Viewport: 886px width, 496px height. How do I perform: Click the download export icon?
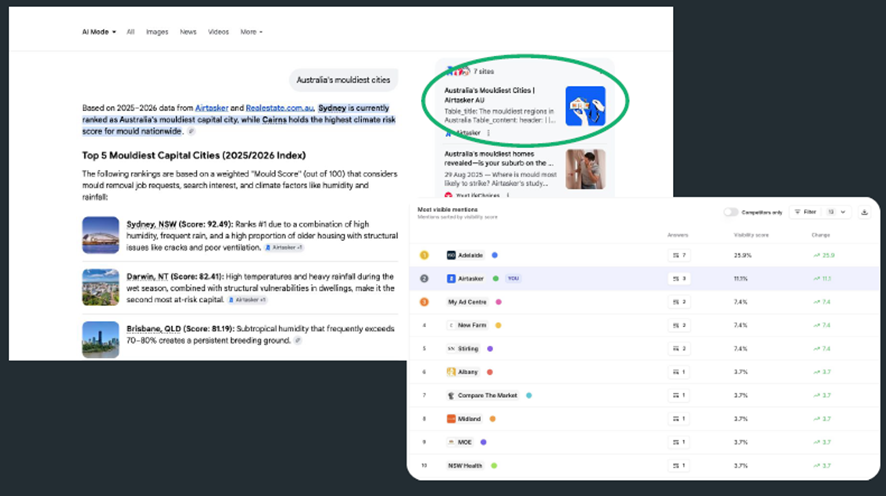click(x=864, y=212)
